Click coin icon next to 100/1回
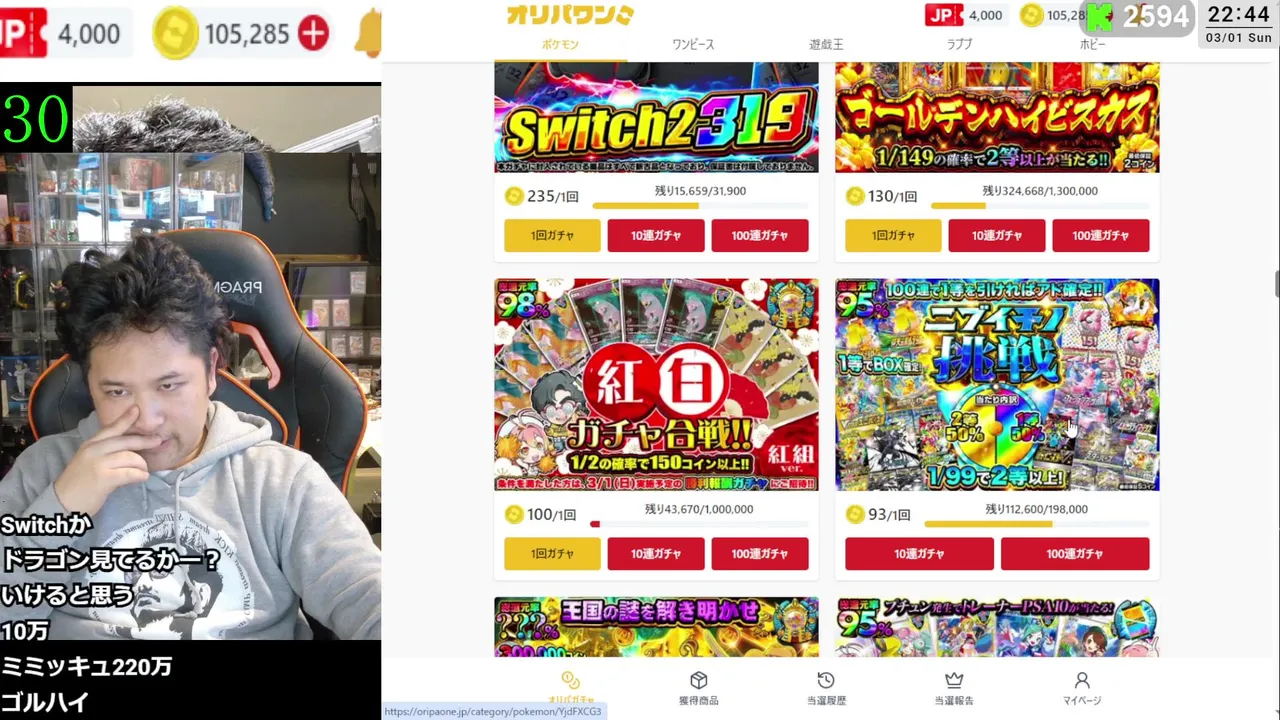Image resolution: width=1280 pixels, height=720 pixels. pyautogui.click(x=514, y=514)
